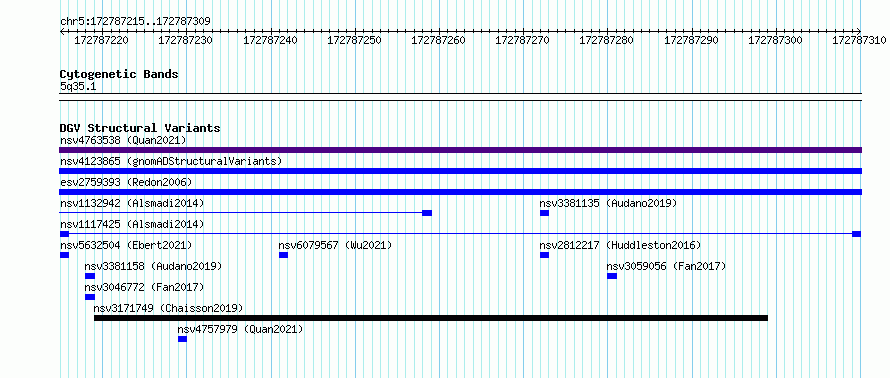Select the nsv4123865 gnomAD structural variant bar
Screen dimensions: 890x378
[460, 171]
